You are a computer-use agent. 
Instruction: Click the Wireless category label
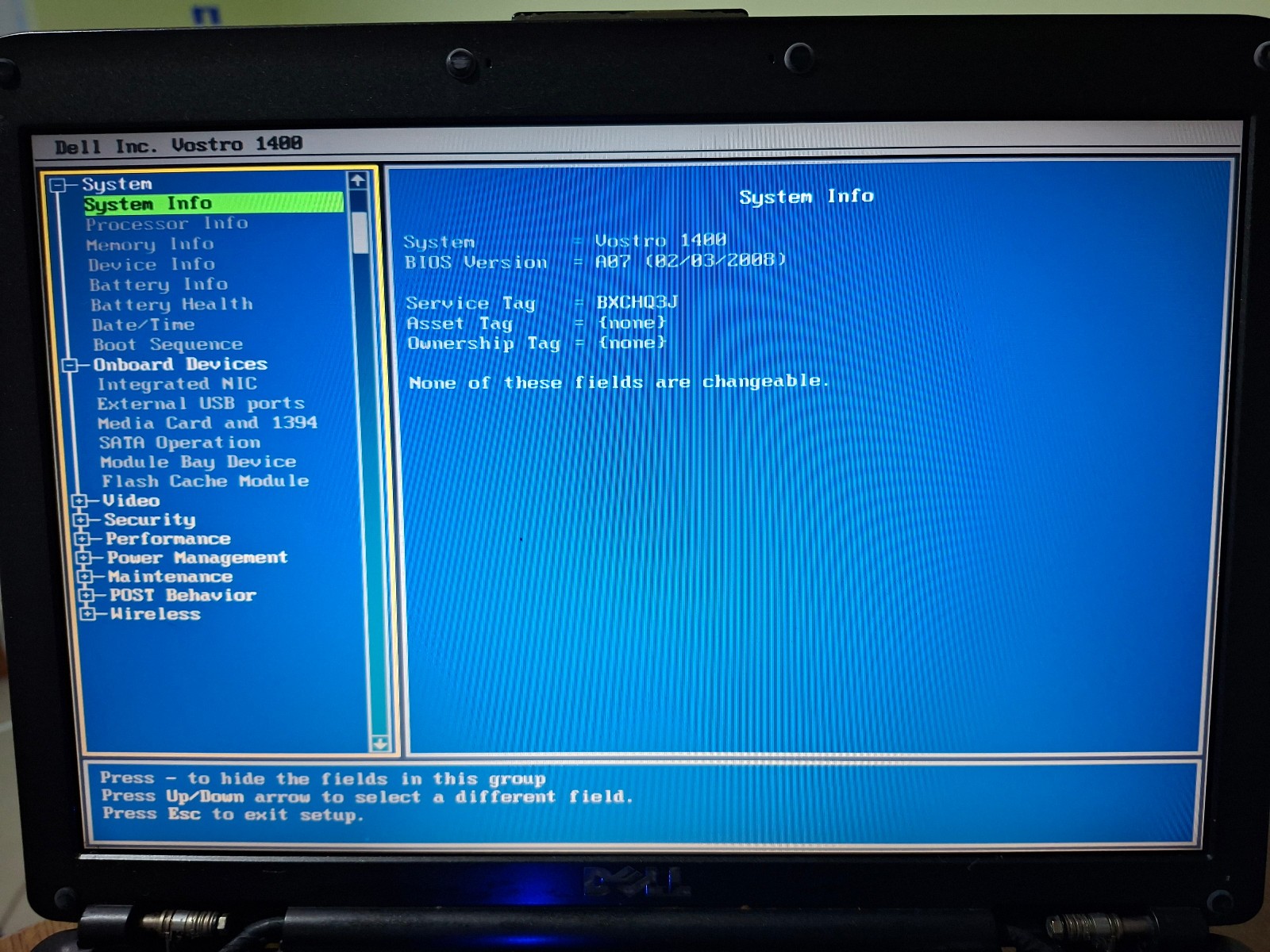156,614
